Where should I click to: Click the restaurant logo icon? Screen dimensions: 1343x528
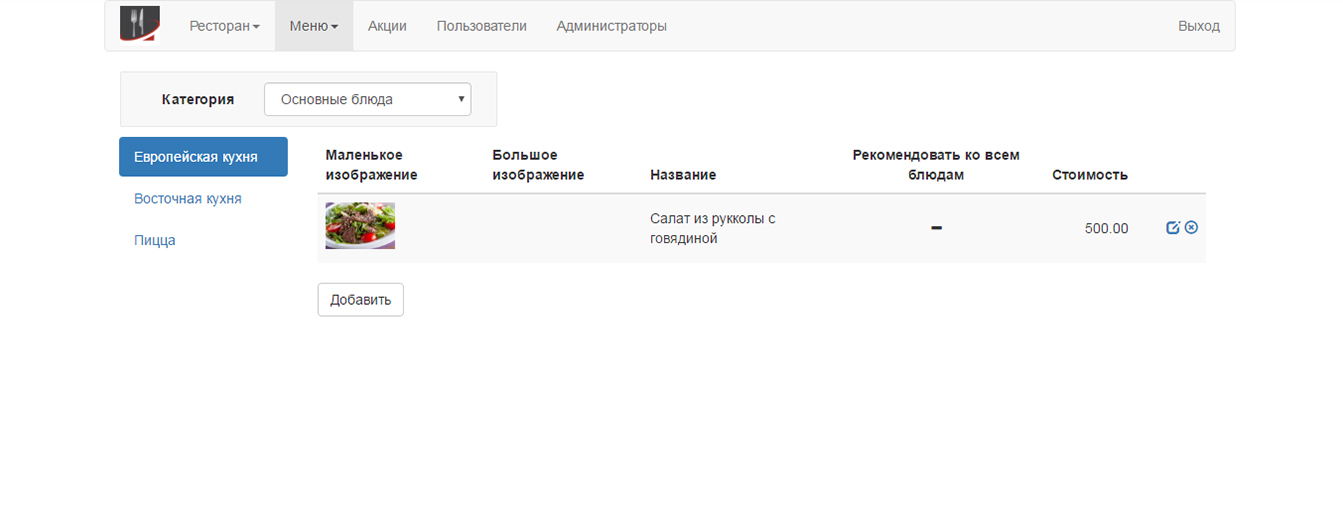(140, 24)
